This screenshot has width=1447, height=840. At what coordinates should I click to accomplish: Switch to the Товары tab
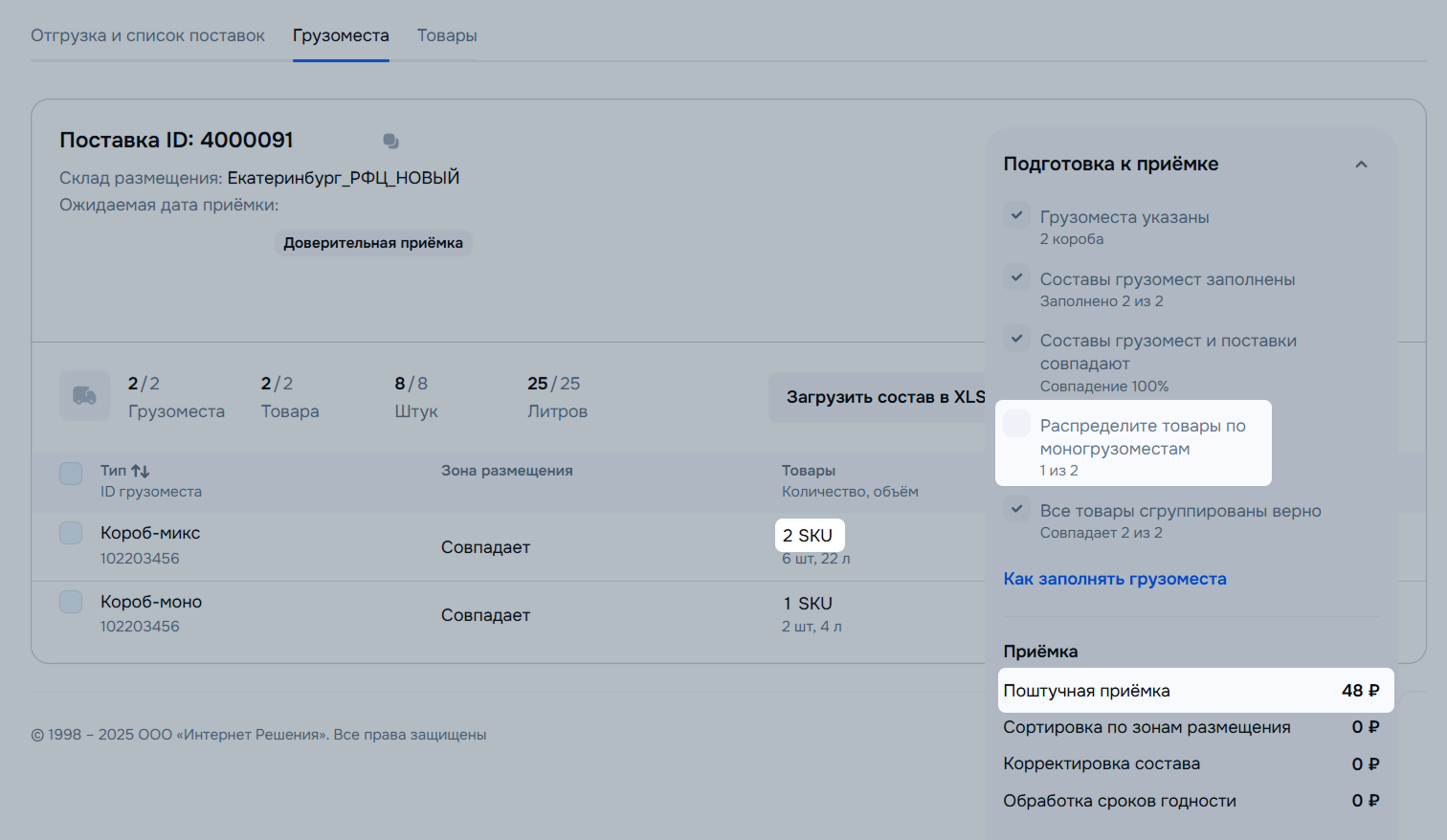(447, 35)
